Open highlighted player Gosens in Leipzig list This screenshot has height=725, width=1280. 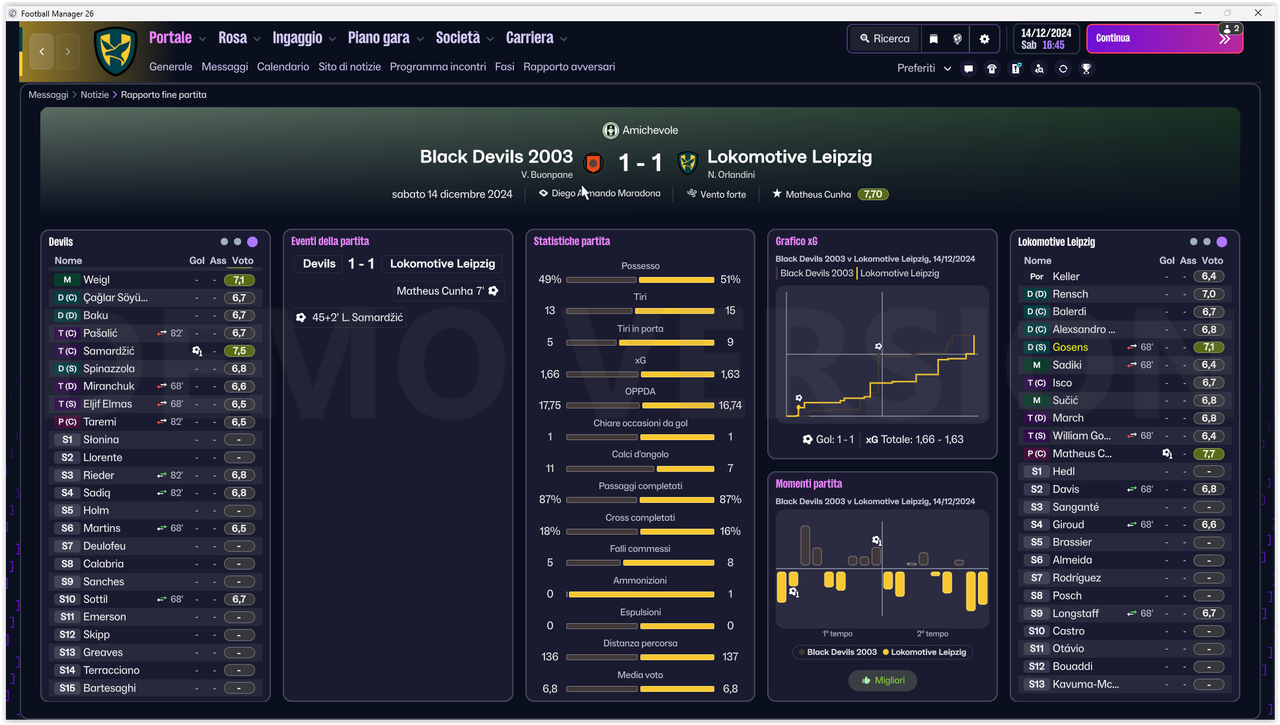point(1070,347)
